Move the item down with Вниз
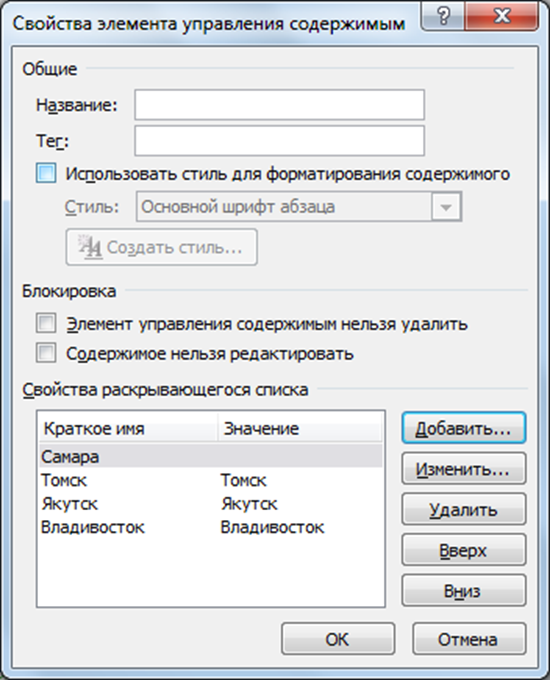Viewport: 550px width, 680px height. click(x=464, y=591)
